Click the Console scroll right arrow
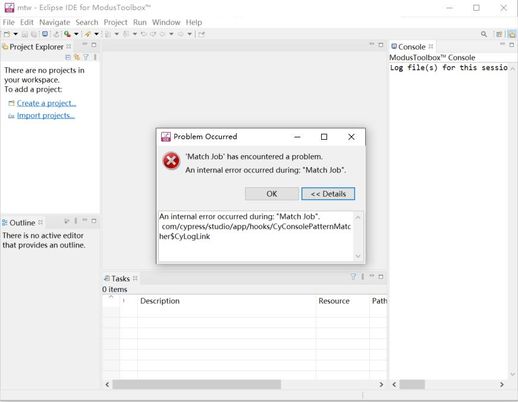 pos(502,385)
